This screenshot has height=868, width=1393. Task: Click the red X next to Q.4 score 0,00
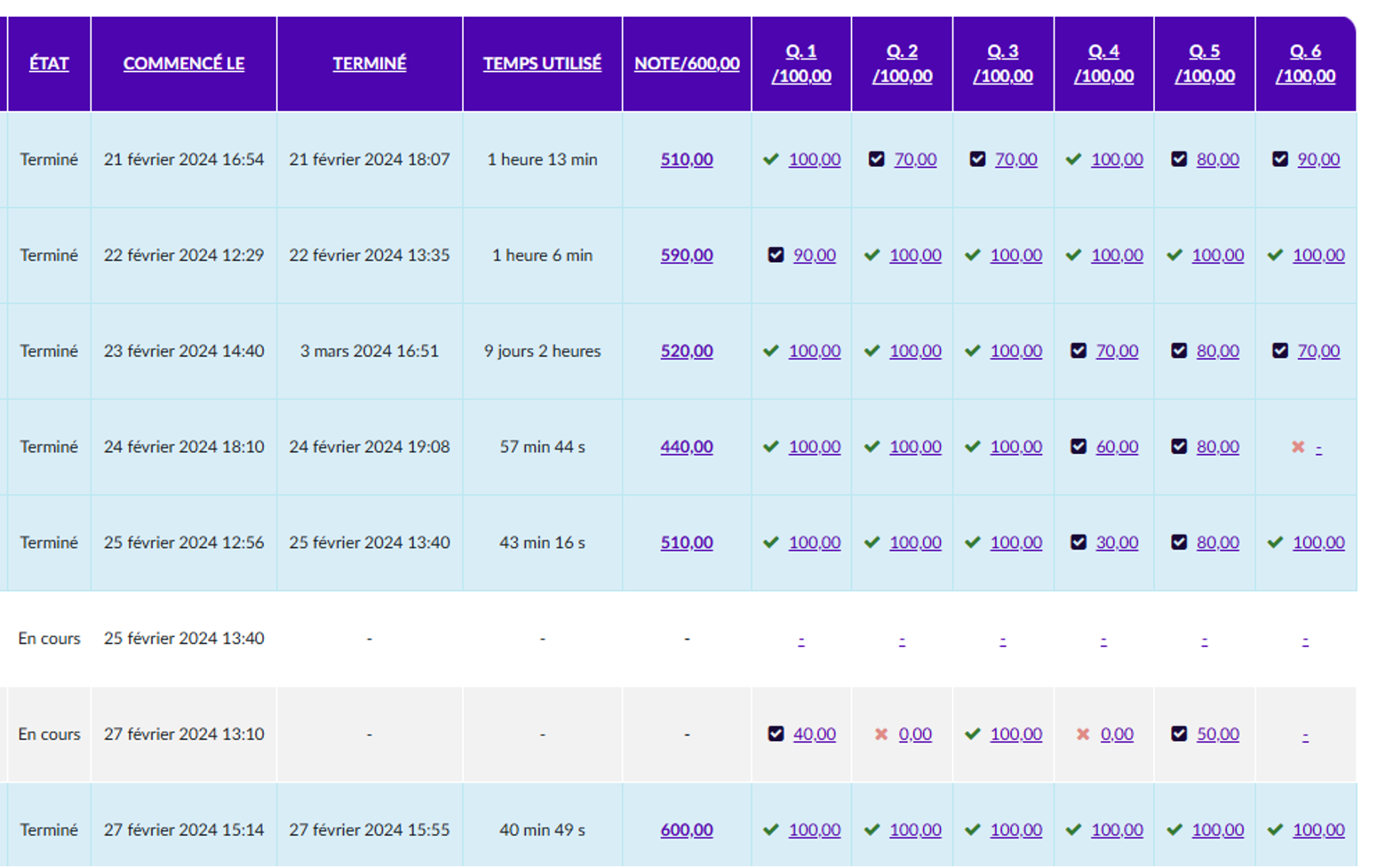click(1082, 735)
